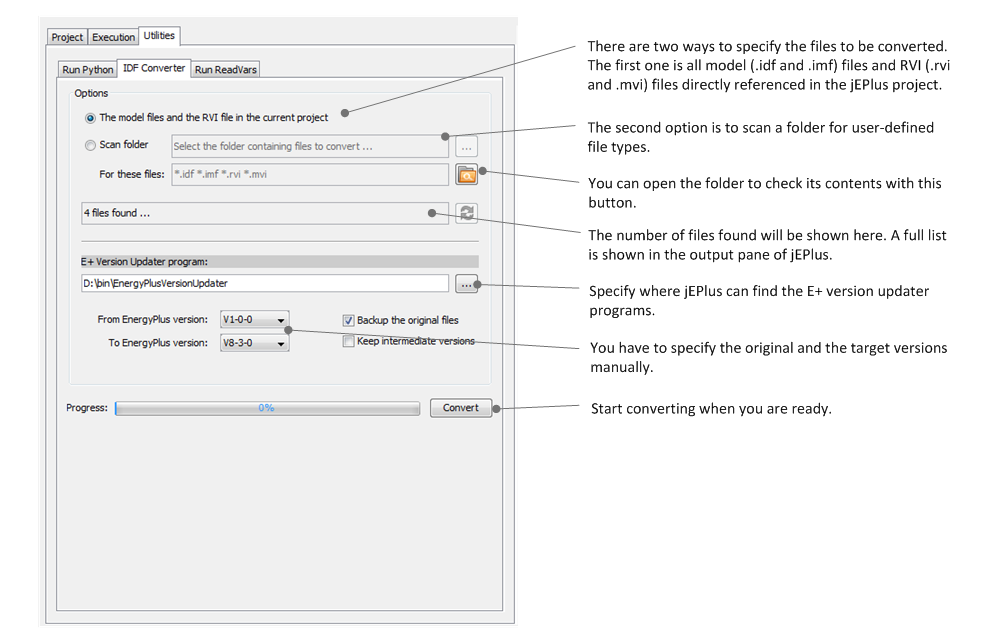The height and width of the screenshot is (643, 983).
Task: Switch to the Project tab
Action: [x=67, y=37]
